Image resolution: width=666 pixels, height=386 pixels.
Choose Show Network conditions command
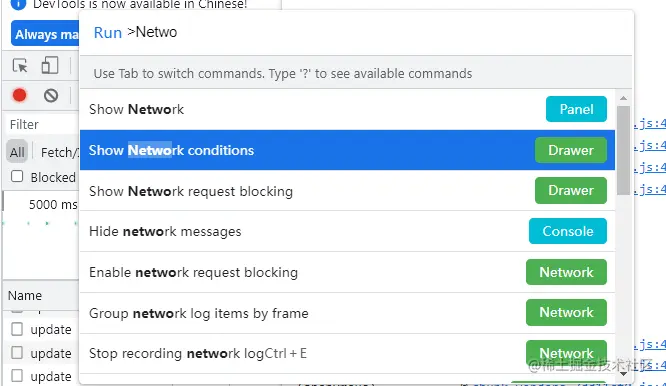[347, 150]
